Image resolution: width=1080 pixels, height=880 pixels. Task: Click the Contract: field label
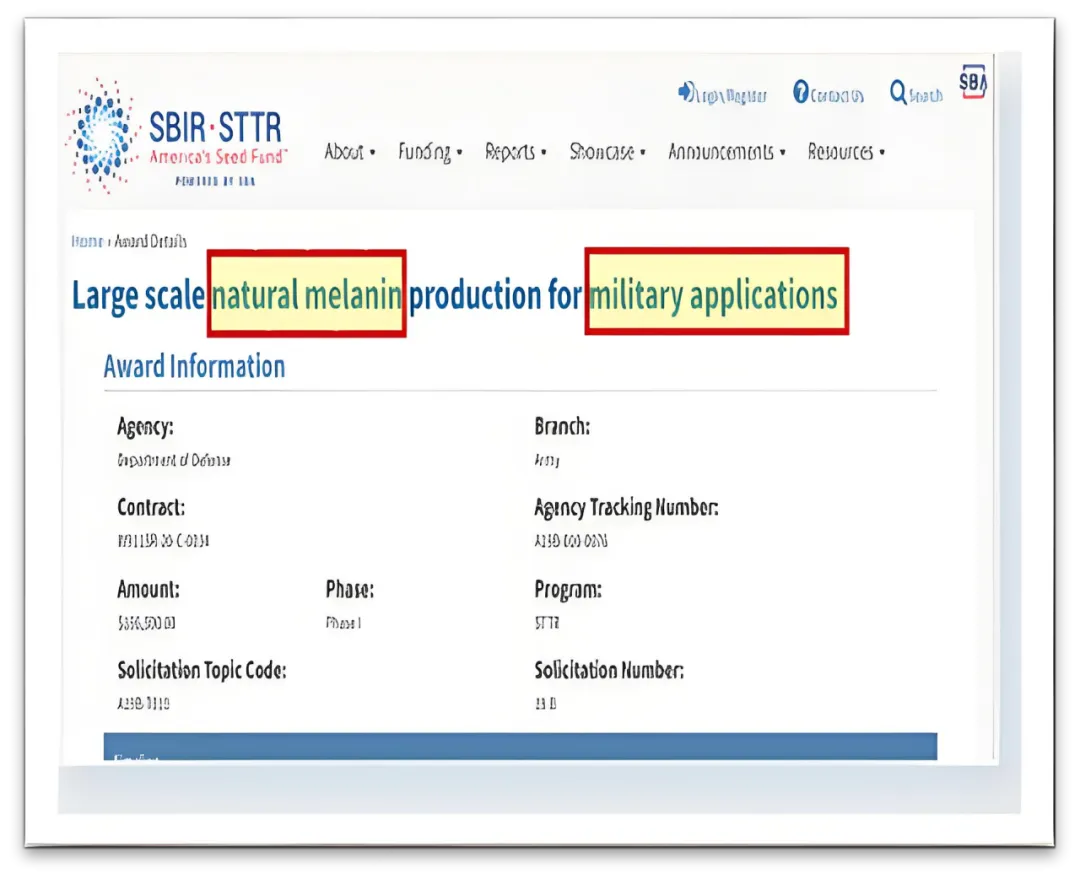click(151, 507)
